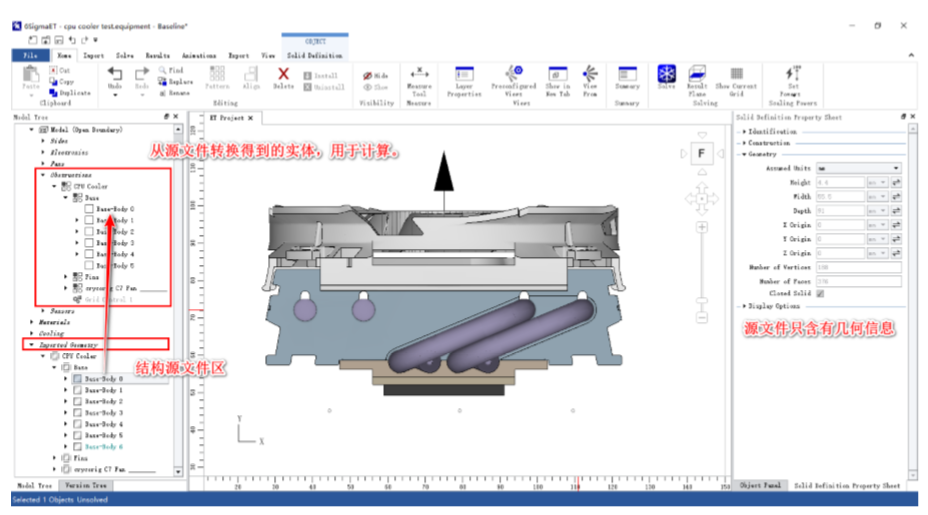This screenshot has width=928, height=515.
Task: Open Layer Properties from the ribbon
Action: (464, 79)
